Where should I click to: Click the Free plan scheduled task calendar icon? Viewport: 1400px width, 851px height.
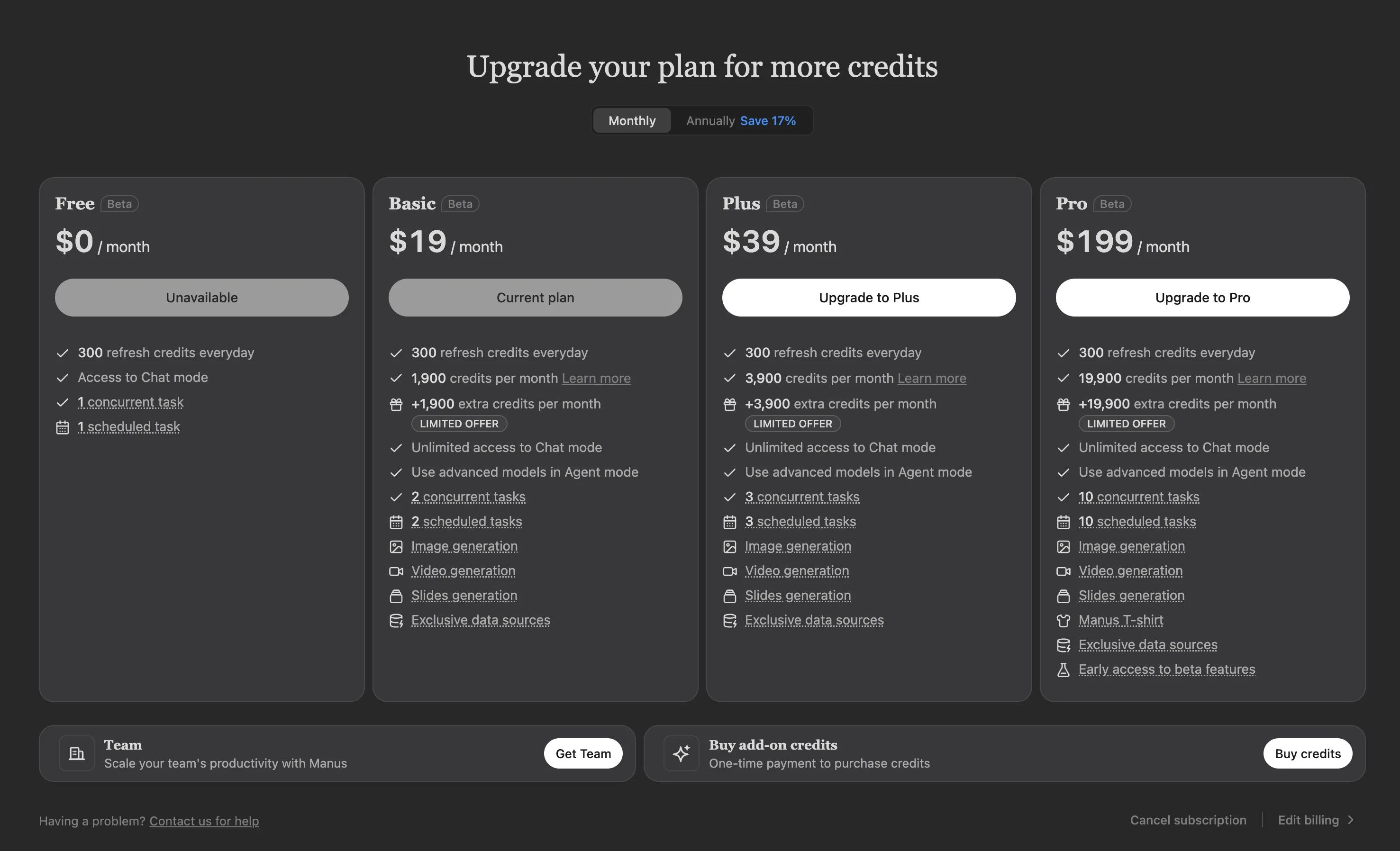point(63,427)
